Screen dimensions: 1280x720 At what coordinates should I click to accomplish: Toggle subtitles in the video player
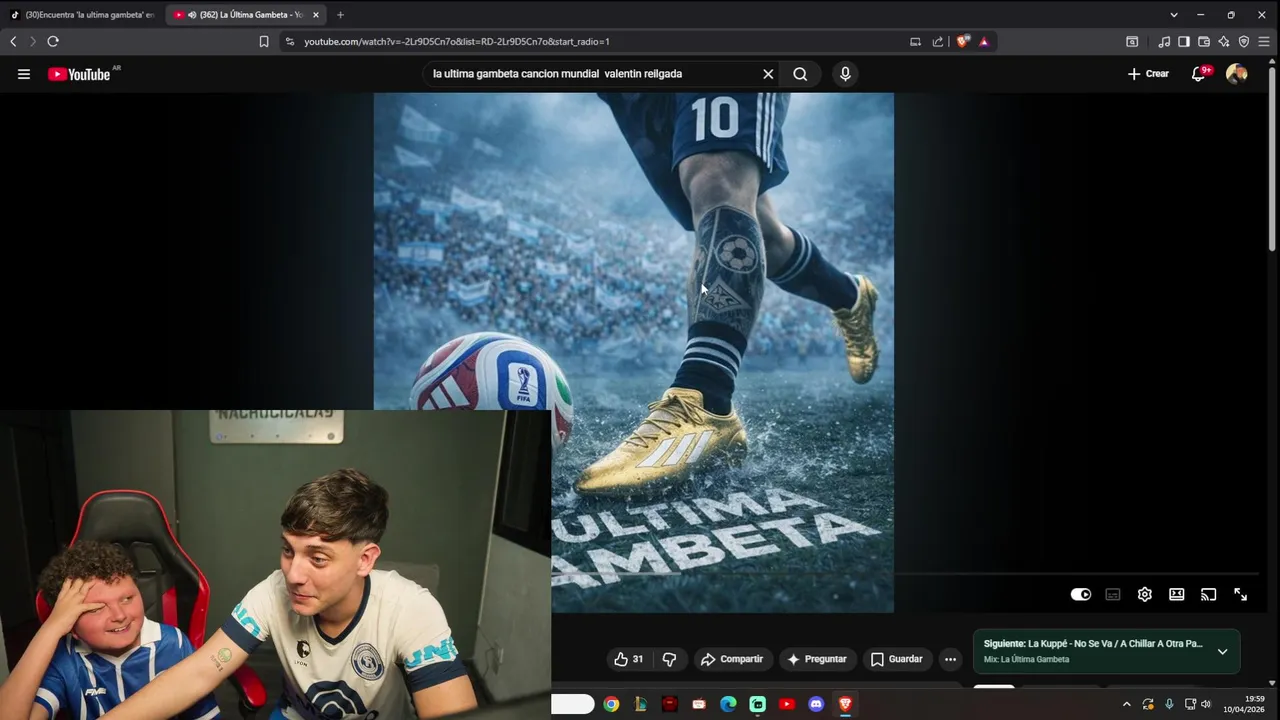pyautogui.click(x=1113, y=594)
